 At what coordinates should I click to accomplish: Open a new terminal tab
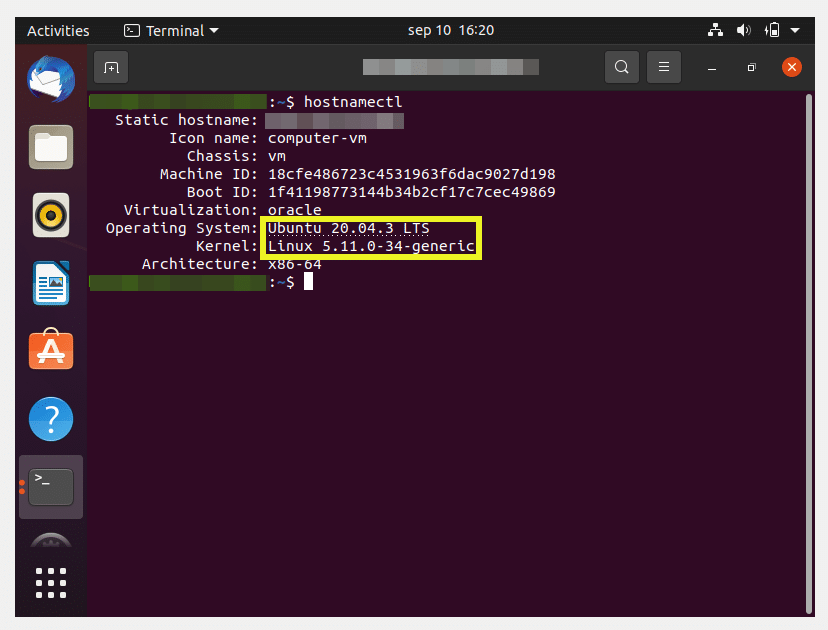[x=110, y=67]
